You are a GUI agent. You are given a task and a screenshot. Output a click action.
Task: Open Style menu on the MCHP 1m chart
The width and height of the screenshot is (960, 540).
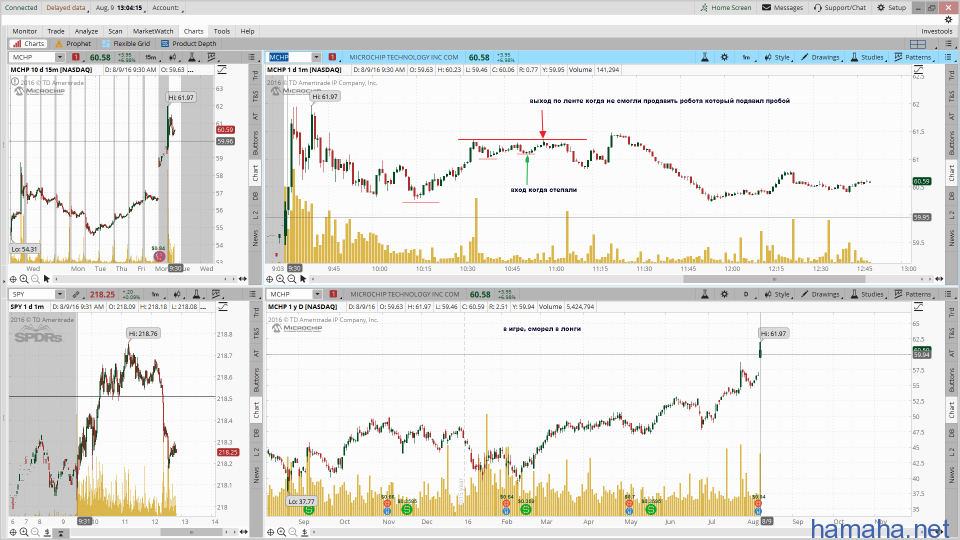pyautogui.click(x=778, y=58)
